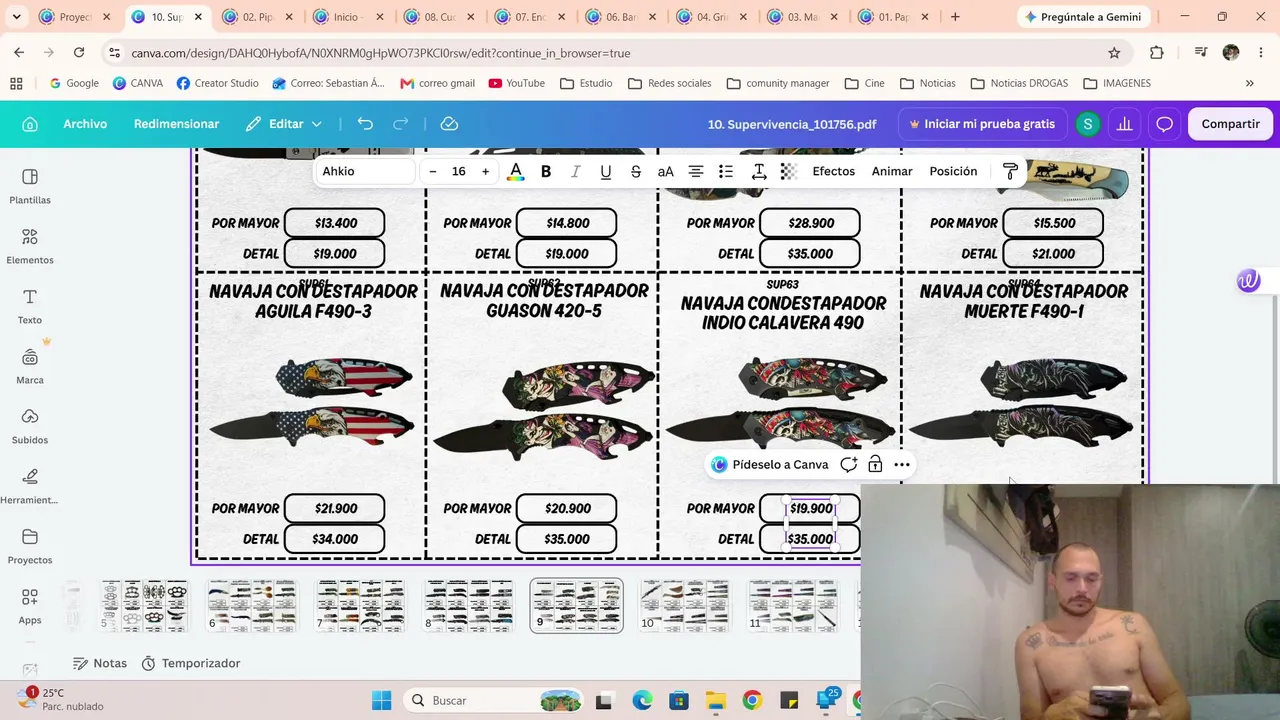1280x720 pixels.
Task: Select page 6 thumbnail
Action: [252, 606]
